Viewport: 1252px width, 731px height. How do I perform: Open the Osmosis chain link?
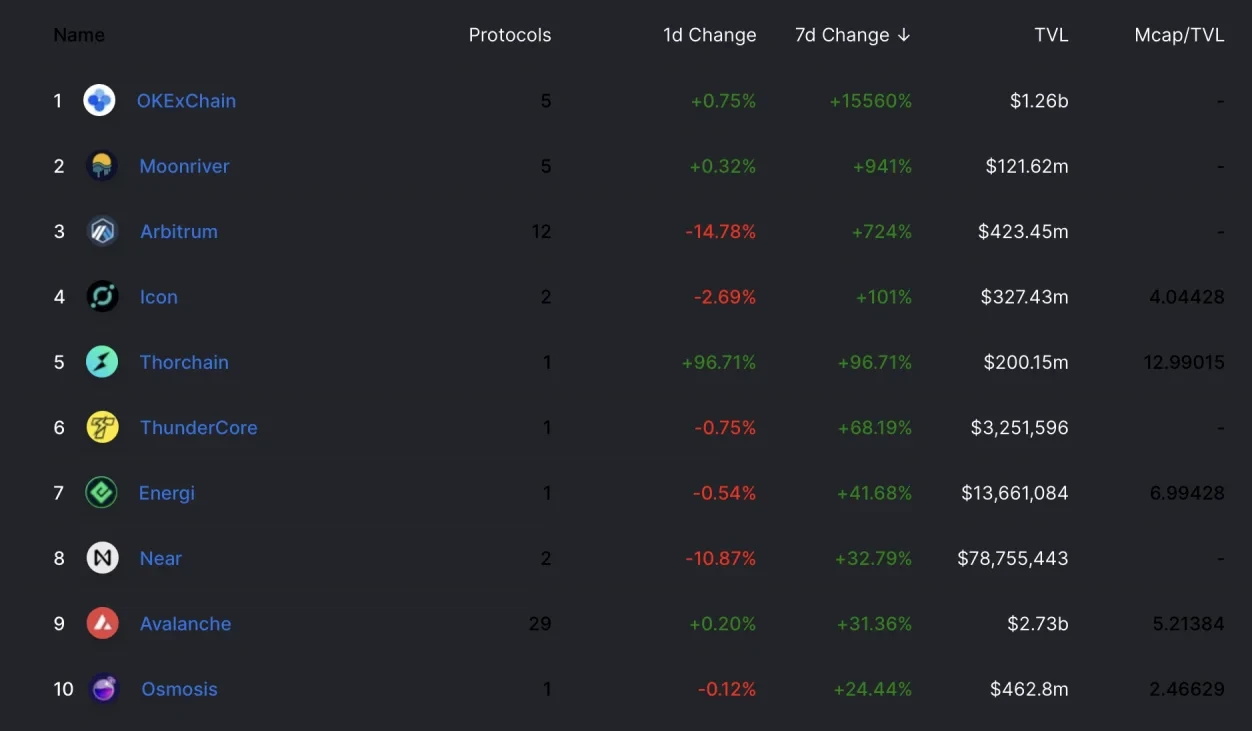180,689
